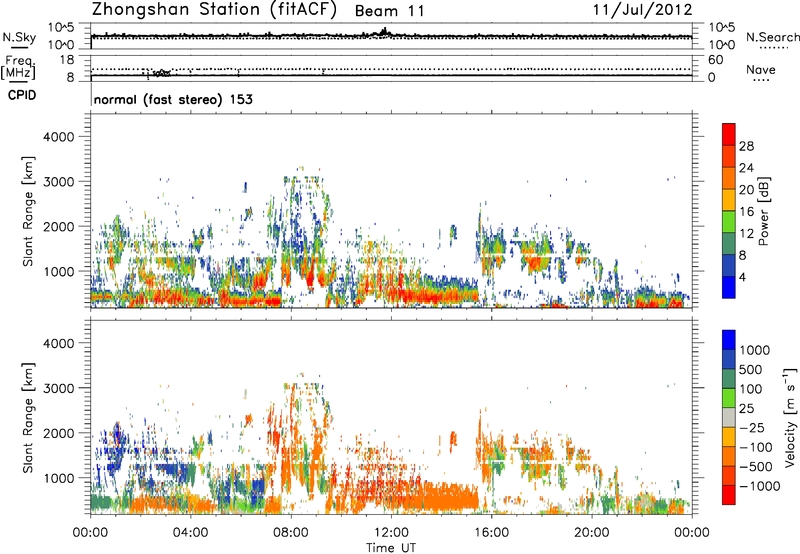The width and height of the screenshot is (800, 554).
Task: Click the 'Zhongshan Station (fitACF)' title
Action: coord(214,10)
